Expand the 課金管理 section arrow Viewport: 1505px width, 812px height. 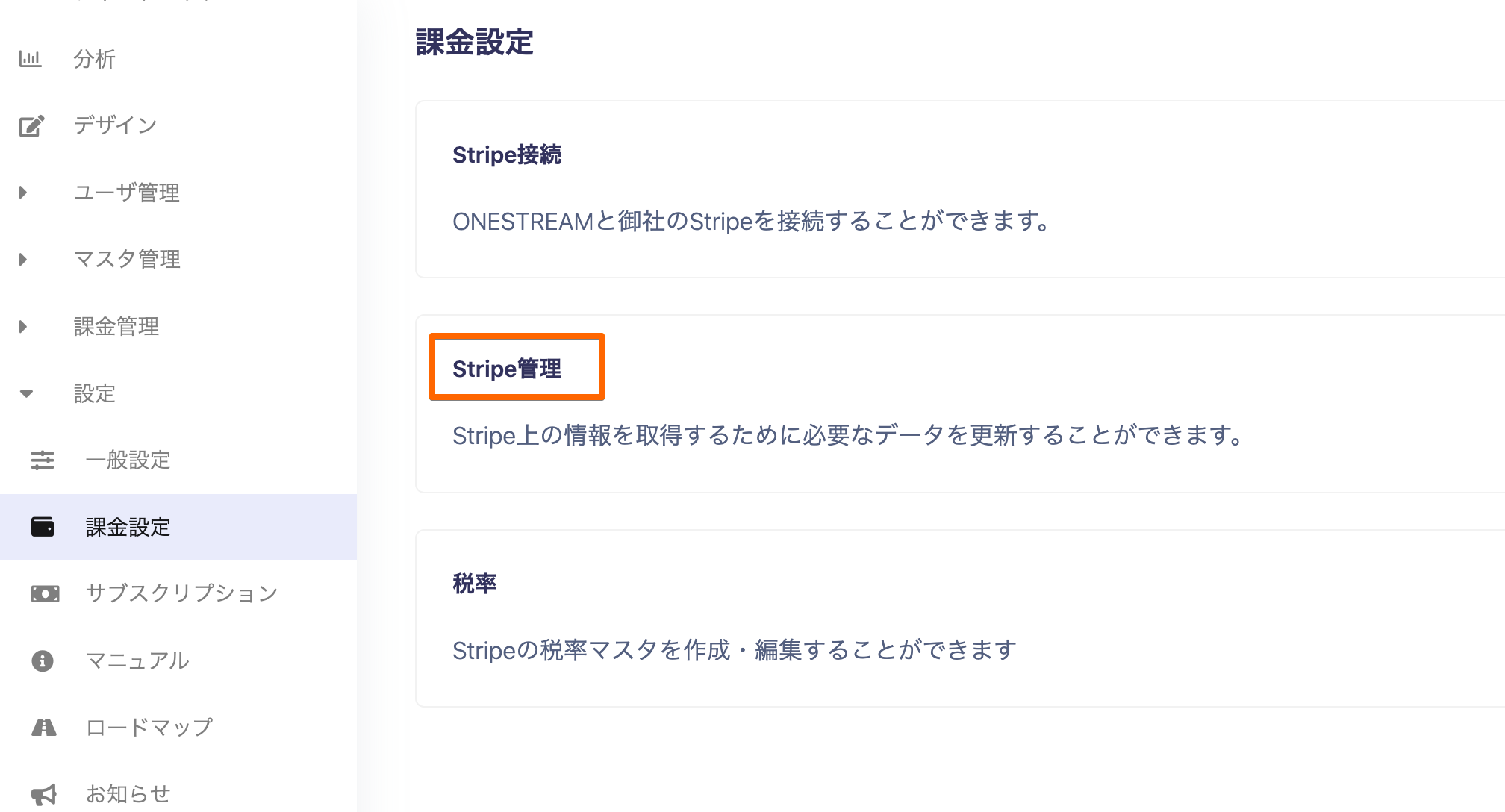click(23, 326)
